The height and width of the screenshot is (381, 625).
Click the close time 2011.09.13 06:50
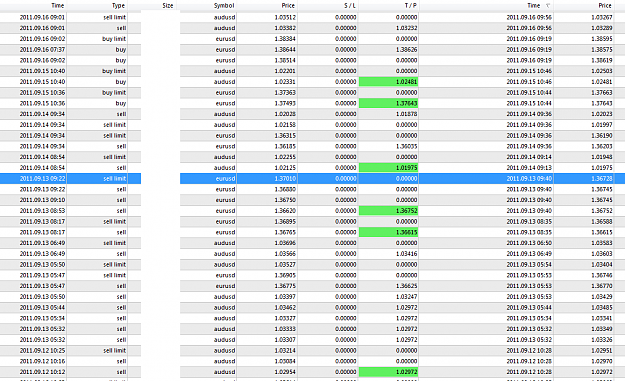pos(529,243)
